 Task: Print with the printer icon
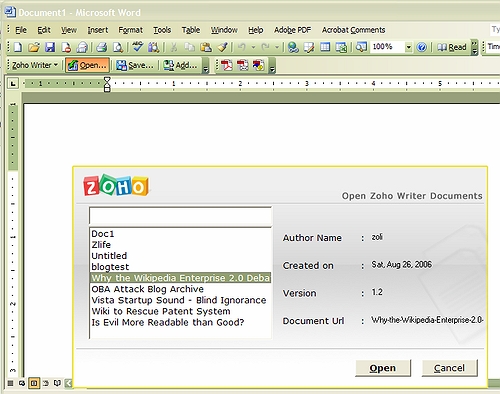tap(102, 47)
